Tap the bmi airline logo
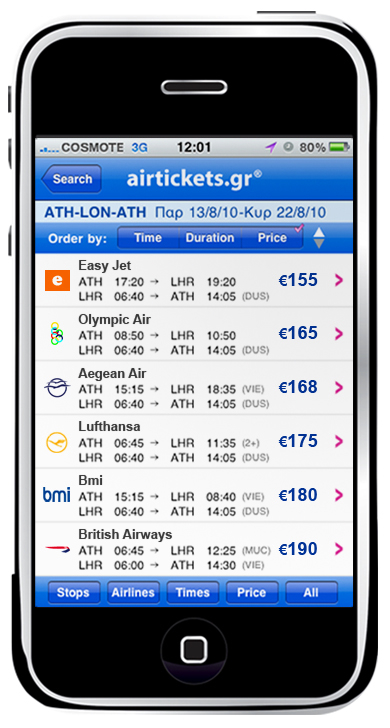390x728 pixels. (56, 494)
